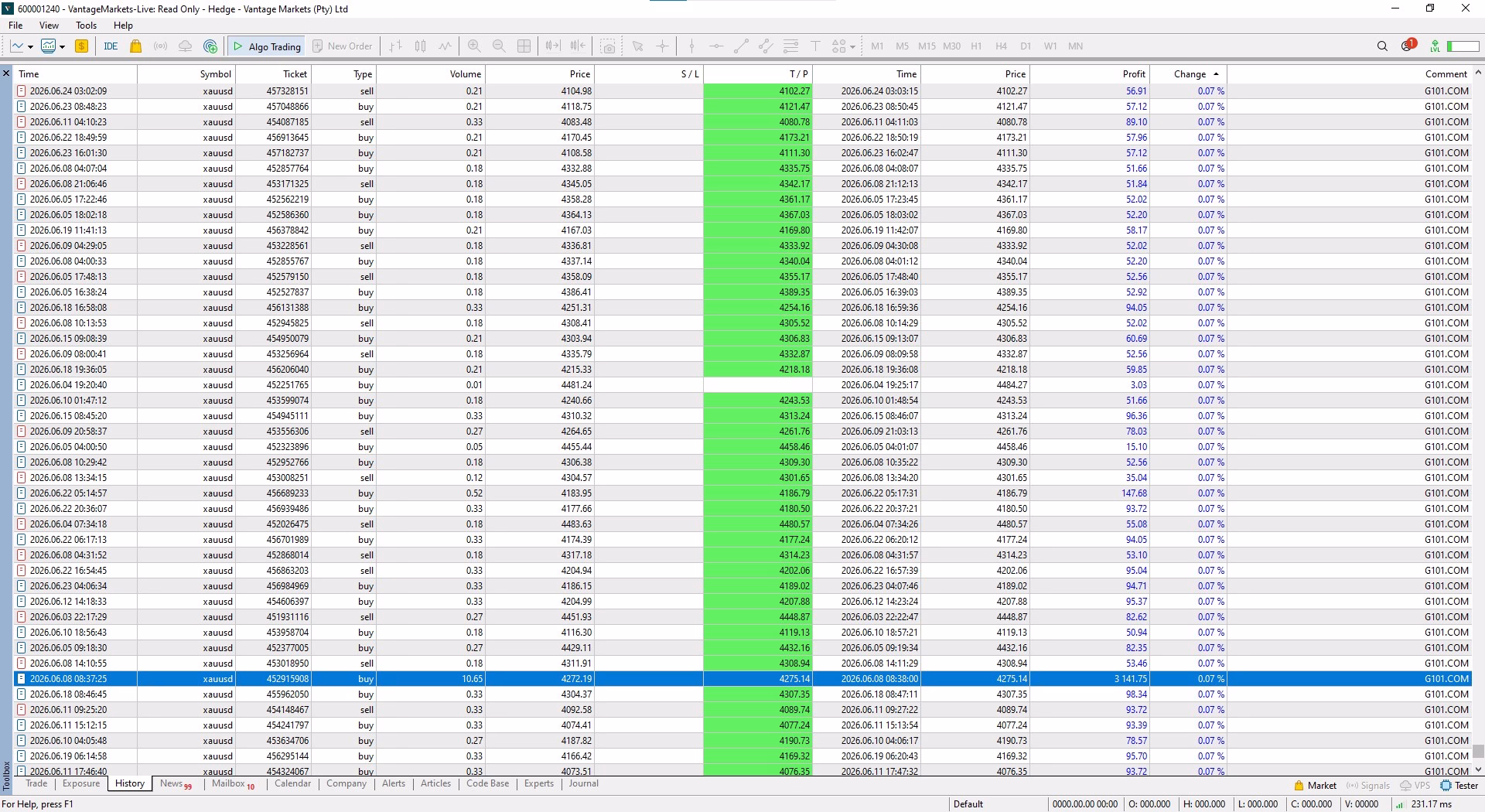Image resolution: width=1485 pixels, height=812 pixels.
Task: Toggle Algo Trading on or off
Action: pyautogui.click(x=267, y=46)
